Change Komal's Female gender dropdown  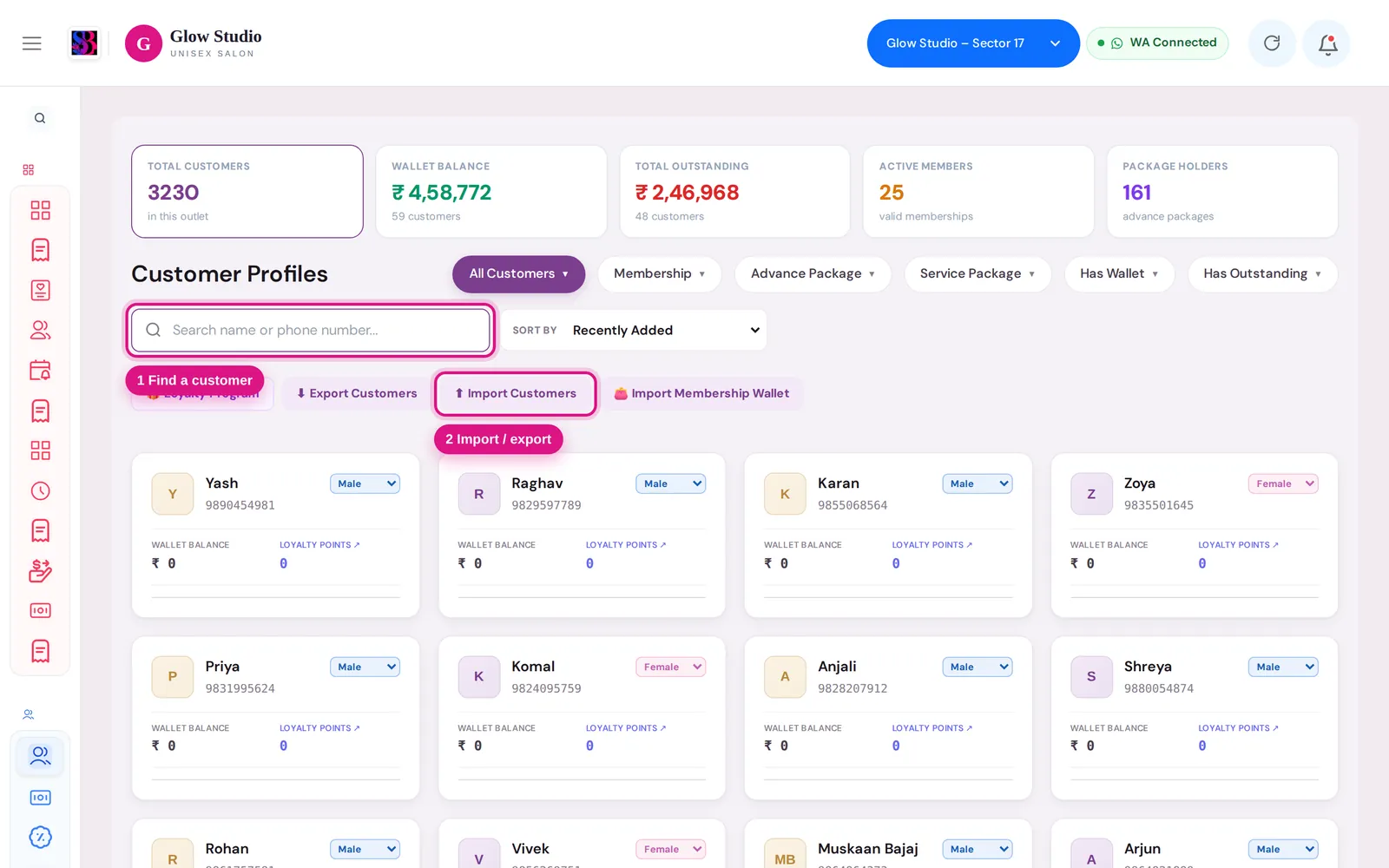pyautogui.click(x=670, y=667)
